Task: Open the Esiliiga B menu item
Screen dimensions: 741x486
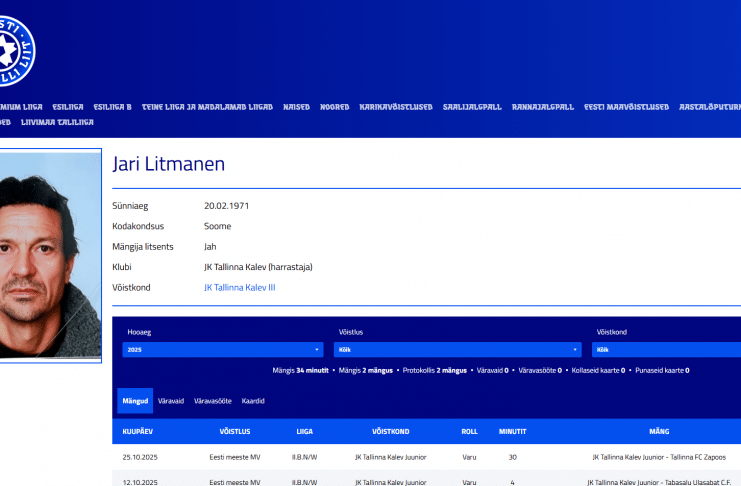Action: coord(112,106)
